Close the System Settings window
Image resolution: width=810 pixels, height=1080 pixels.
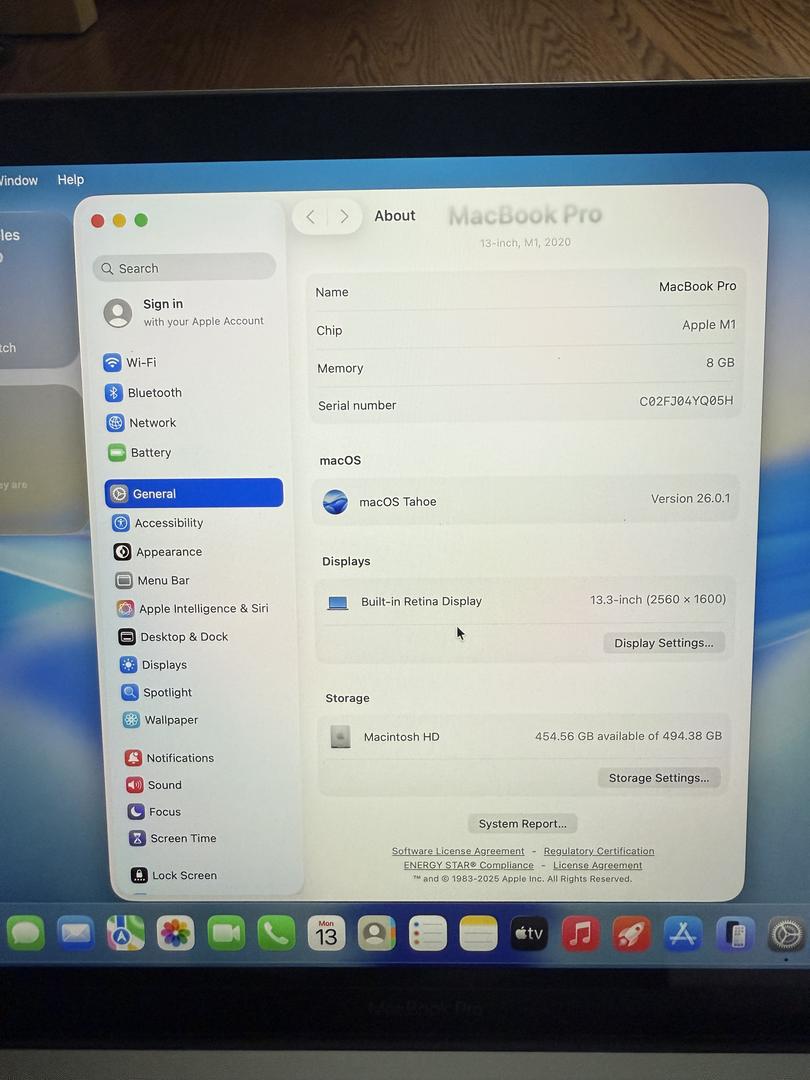98,220
